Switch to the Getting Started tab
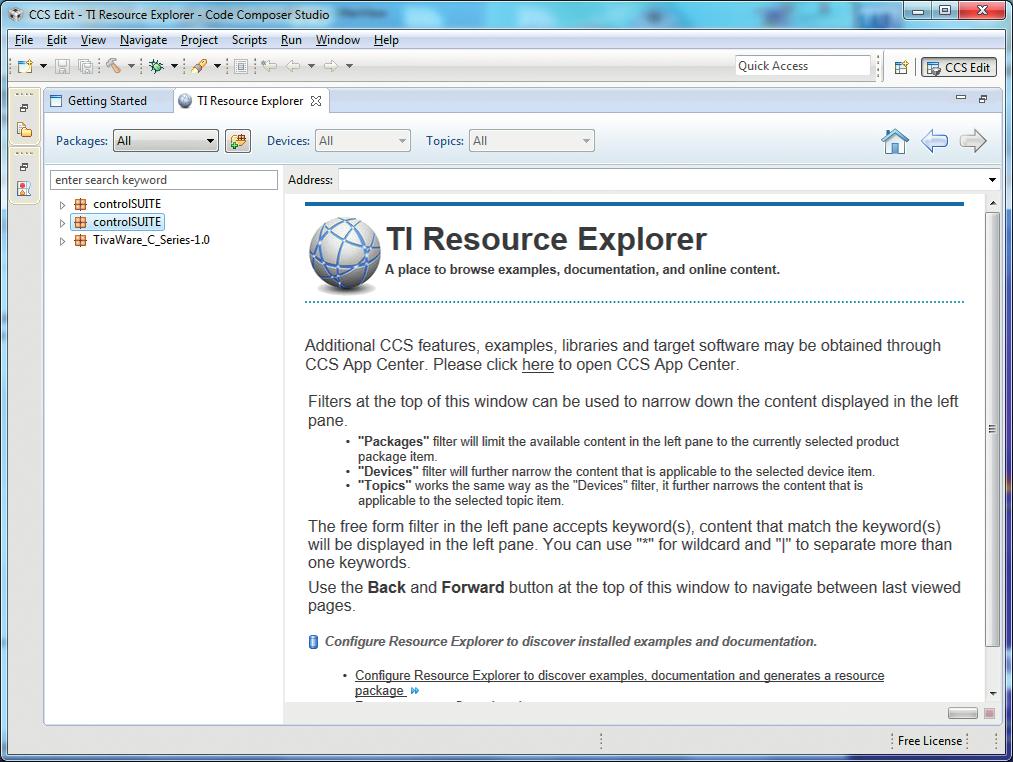The width and height of the screenshot is (1013, 762). click(x=107, y=101)
